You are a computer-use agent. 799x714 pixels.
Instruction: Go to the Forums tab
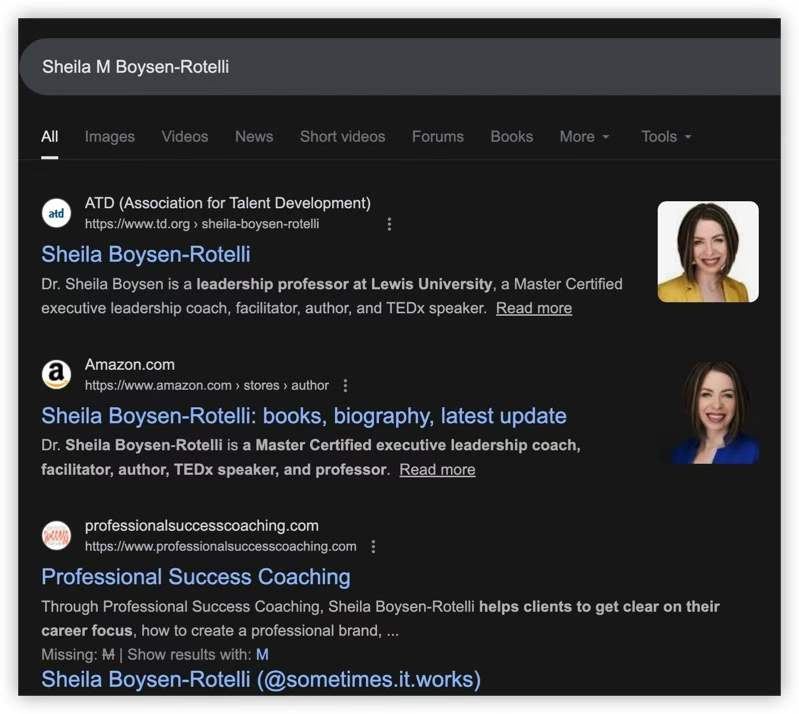(438, 137)
